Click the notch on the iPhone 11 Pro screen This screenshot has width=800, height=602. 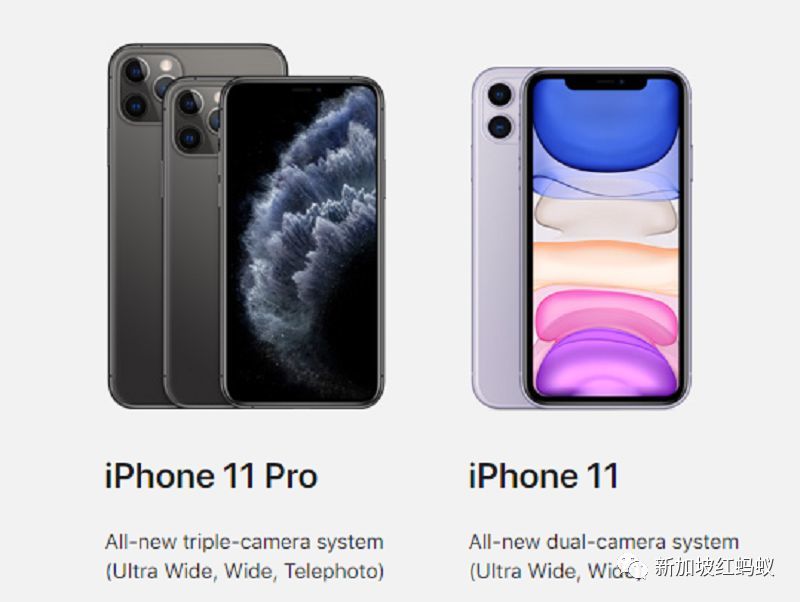coord(304,90)
